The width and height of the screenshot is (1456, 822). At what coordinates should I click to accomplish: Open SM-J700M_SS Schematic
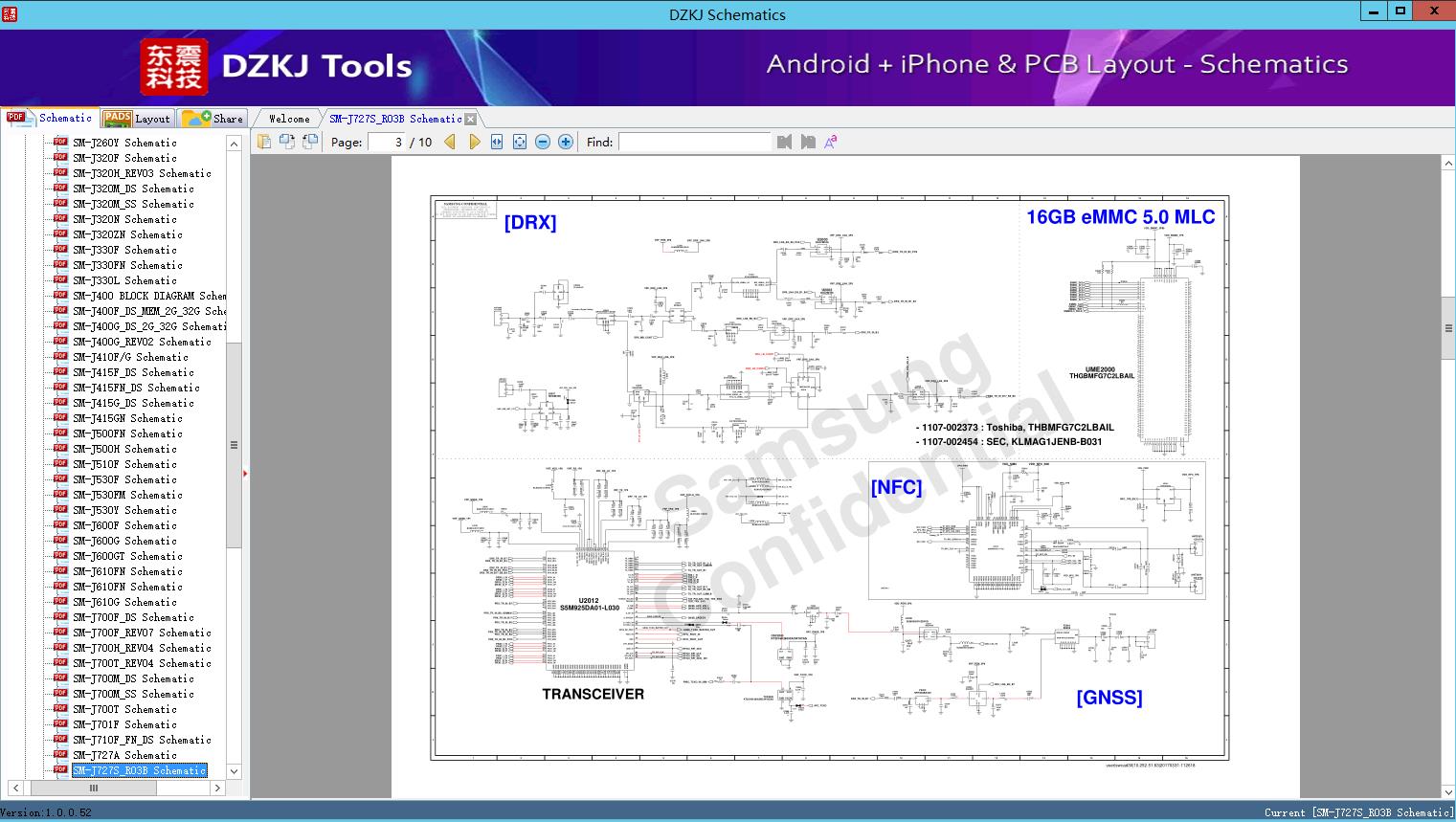coord(133,694)
